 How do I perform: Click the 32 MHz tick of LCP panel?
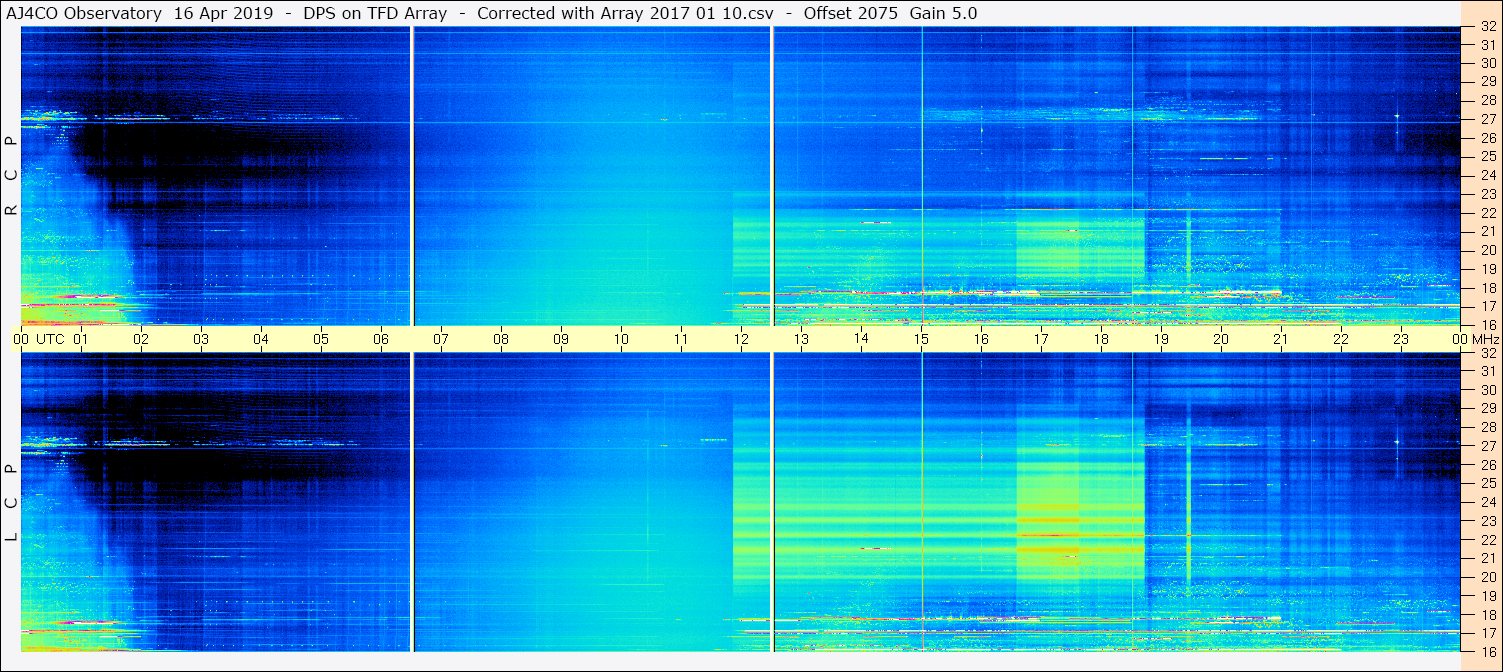(x=1488, y=353)
